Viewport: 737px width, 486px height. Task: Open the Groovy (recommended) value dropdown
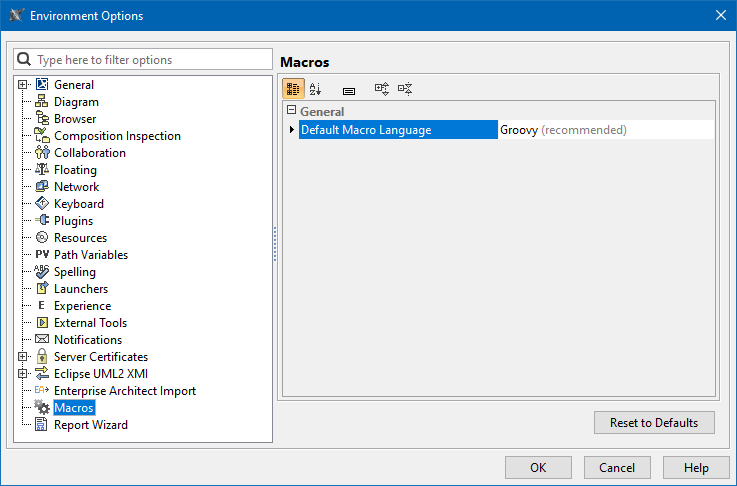click(606, 130)
